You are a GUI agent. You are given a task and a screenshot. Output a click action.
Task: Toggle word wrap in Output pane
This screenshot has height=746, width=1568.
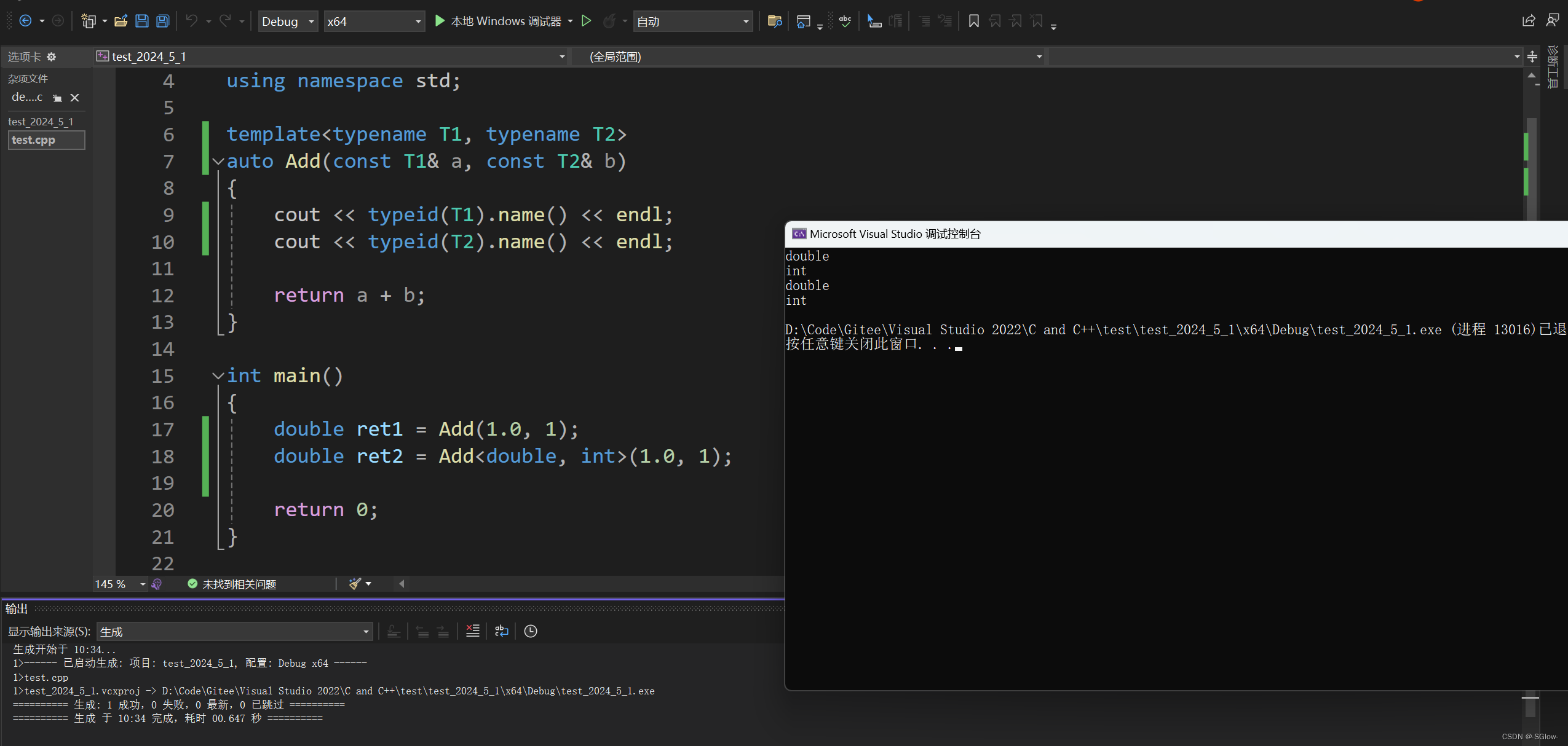(501, 631)
